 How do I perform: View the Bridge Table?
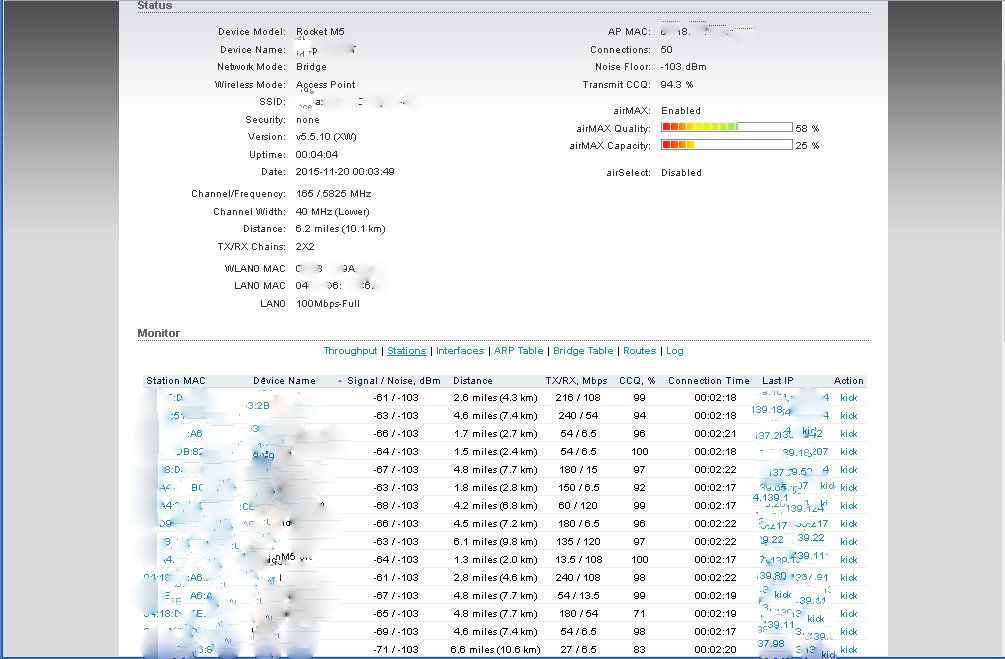[x=583, y=351]
